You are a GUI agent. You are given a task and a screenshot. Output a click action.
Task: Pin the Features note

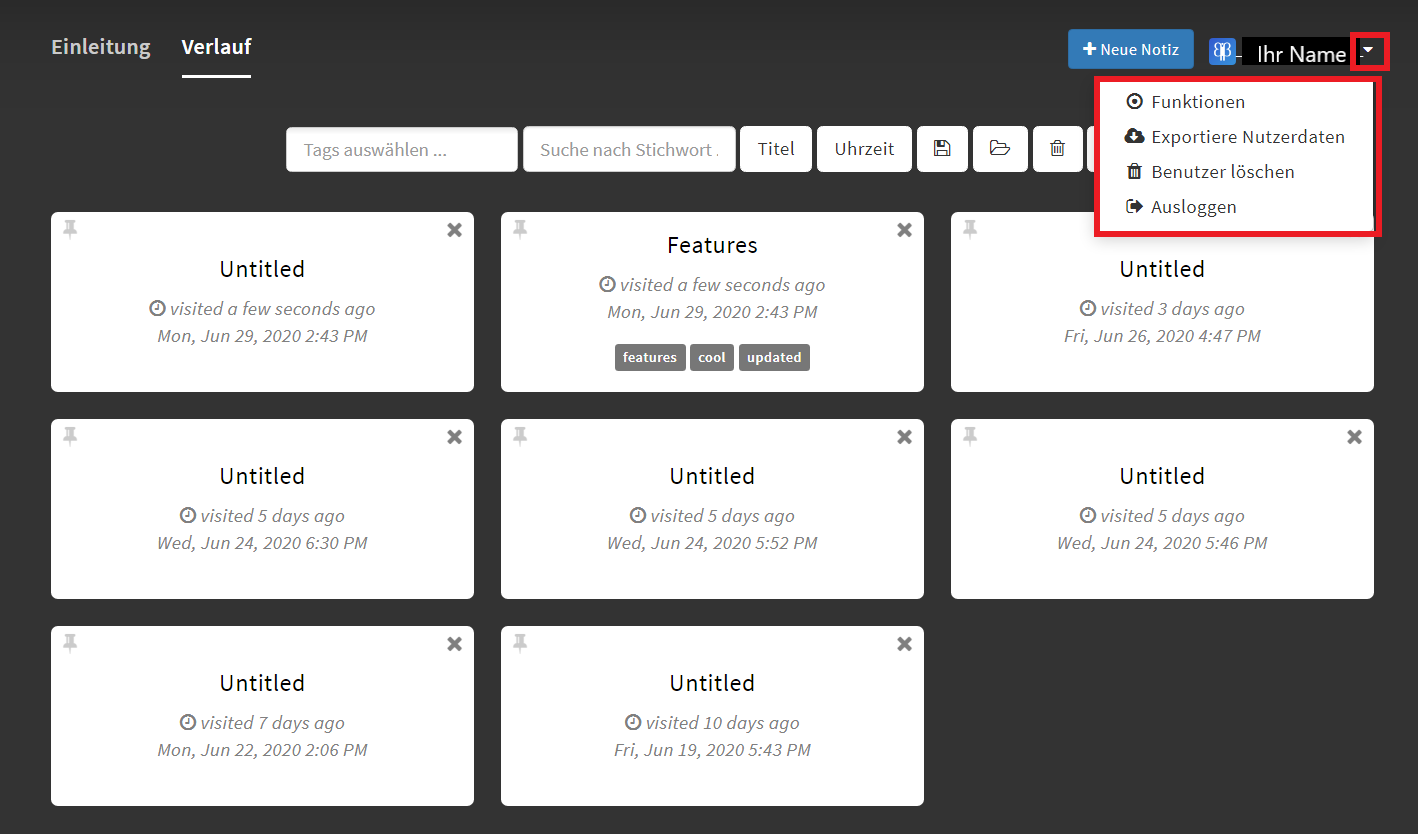[x=520, y=230]
